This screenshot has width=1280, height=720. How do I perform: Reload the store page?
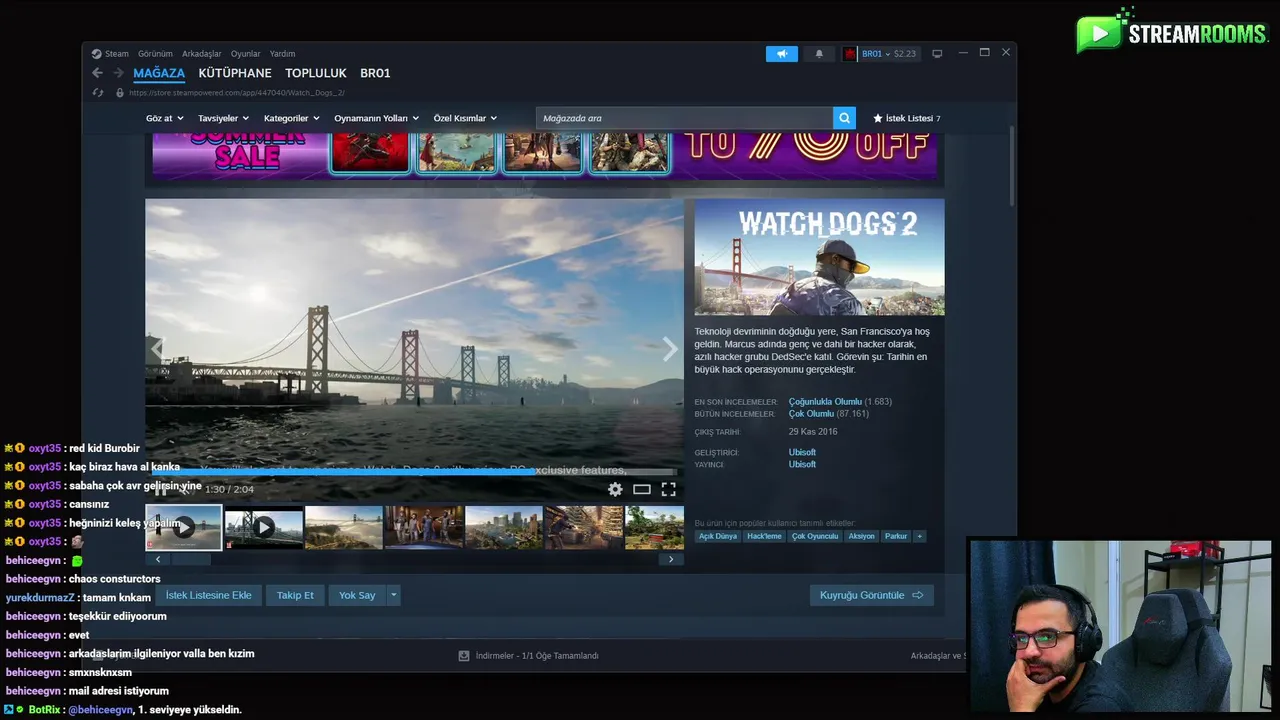[98, 93]
